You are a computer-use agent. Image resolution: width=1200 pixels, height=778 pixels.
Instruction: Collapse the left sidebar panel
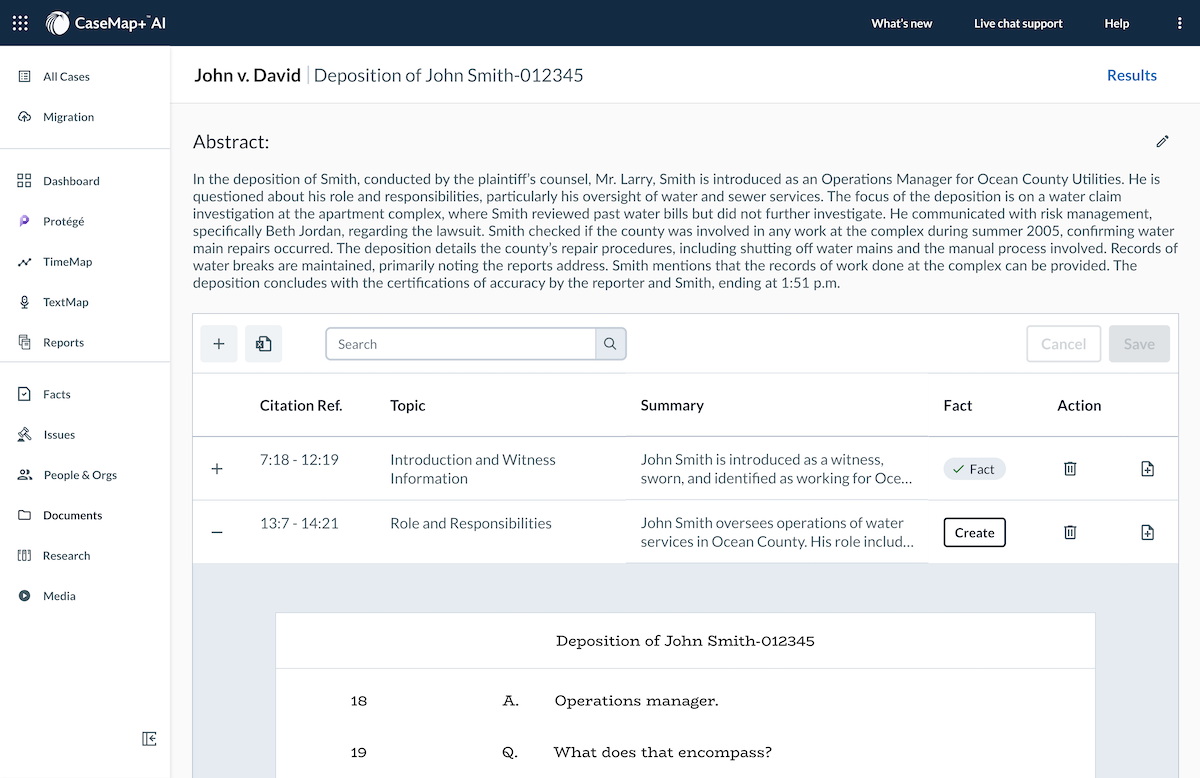pyautogui.click(x=149, y=739)
